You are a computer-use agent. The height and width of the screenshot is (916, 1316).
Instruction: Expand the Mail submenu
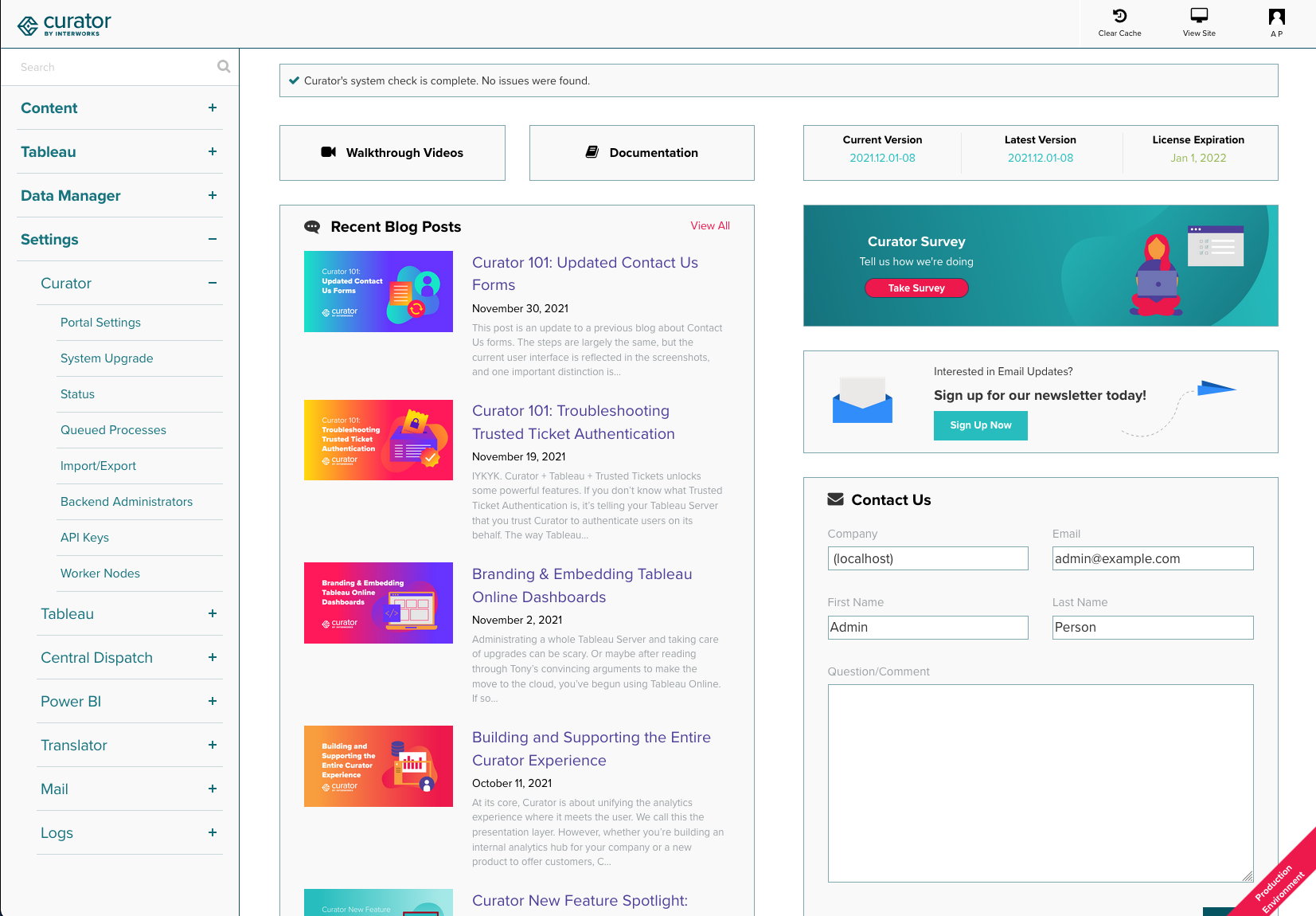click(x=213, y=789)
